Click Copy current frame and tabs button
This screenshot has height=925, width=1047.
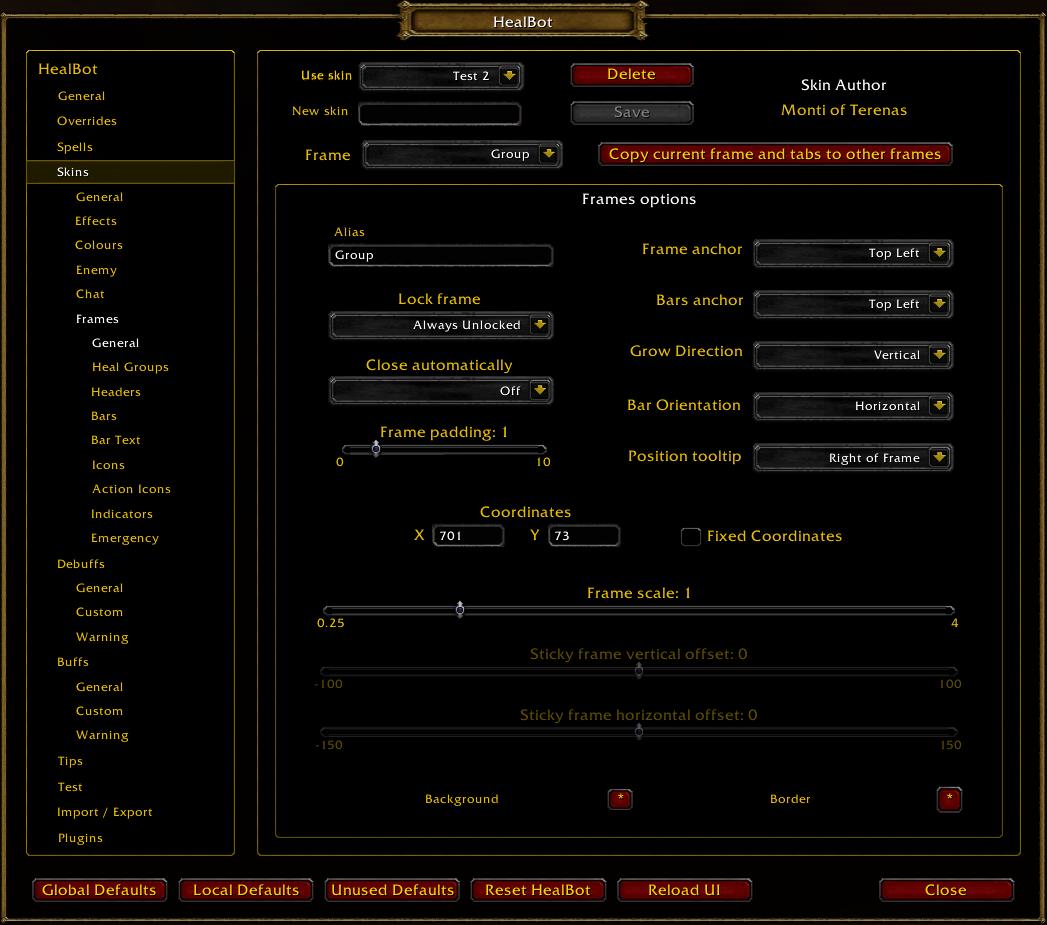pos(775,154)
